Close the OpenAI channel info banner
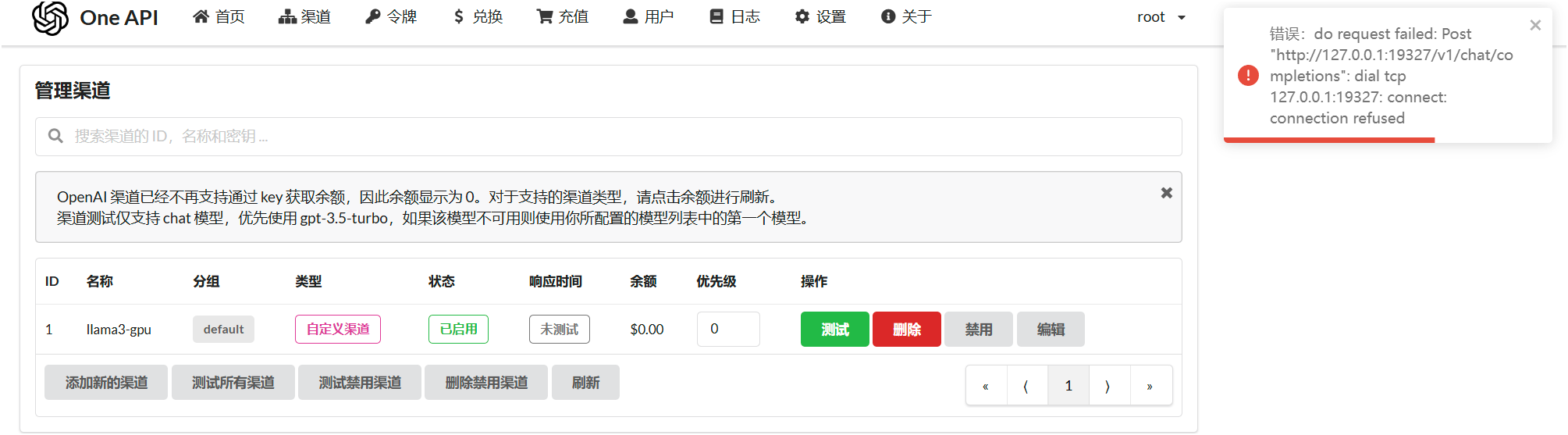Image resolution: width=1568 pixels, height=435 pixels. point(1166,193)
